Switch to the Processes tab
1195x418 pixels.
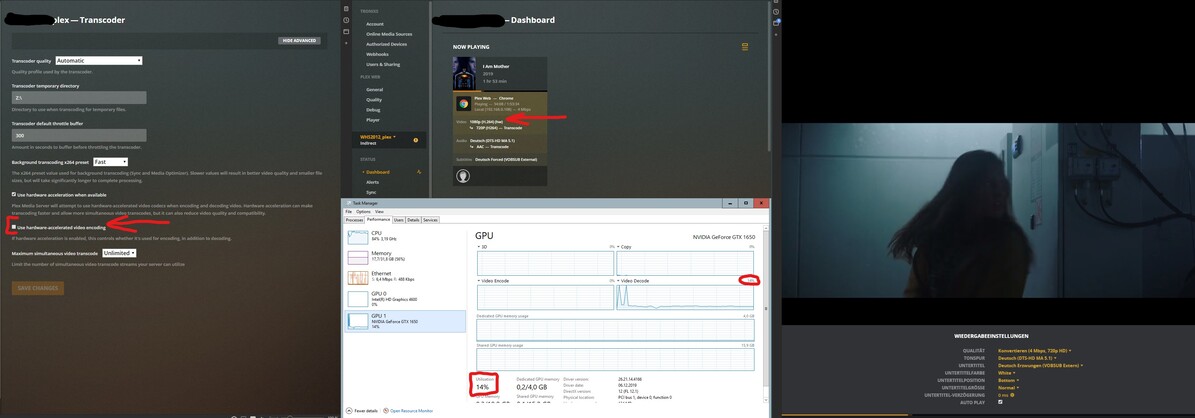pyautogui.click(x=354, y=220)
